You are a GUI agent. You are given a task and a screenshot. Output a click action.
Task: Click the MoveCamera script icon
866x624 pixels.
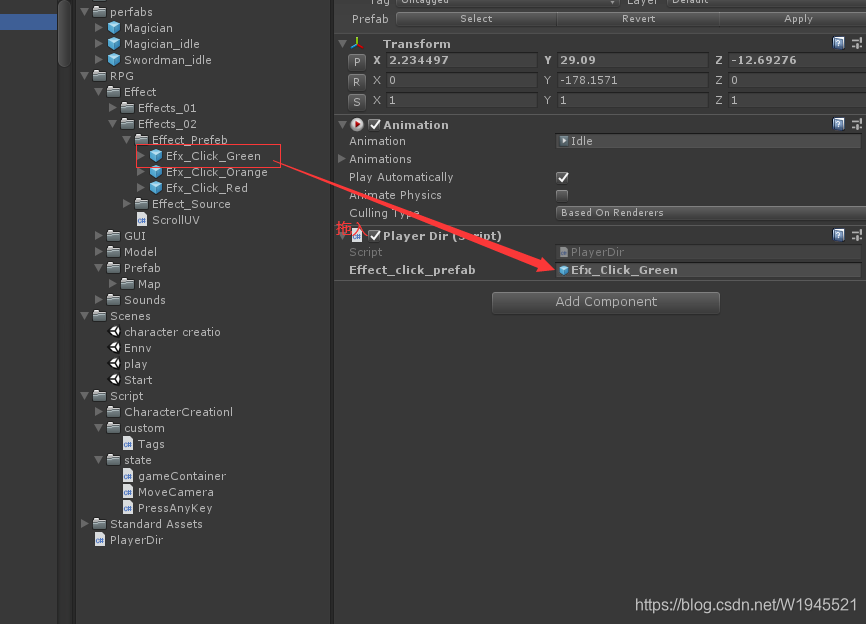coord(128,492)
